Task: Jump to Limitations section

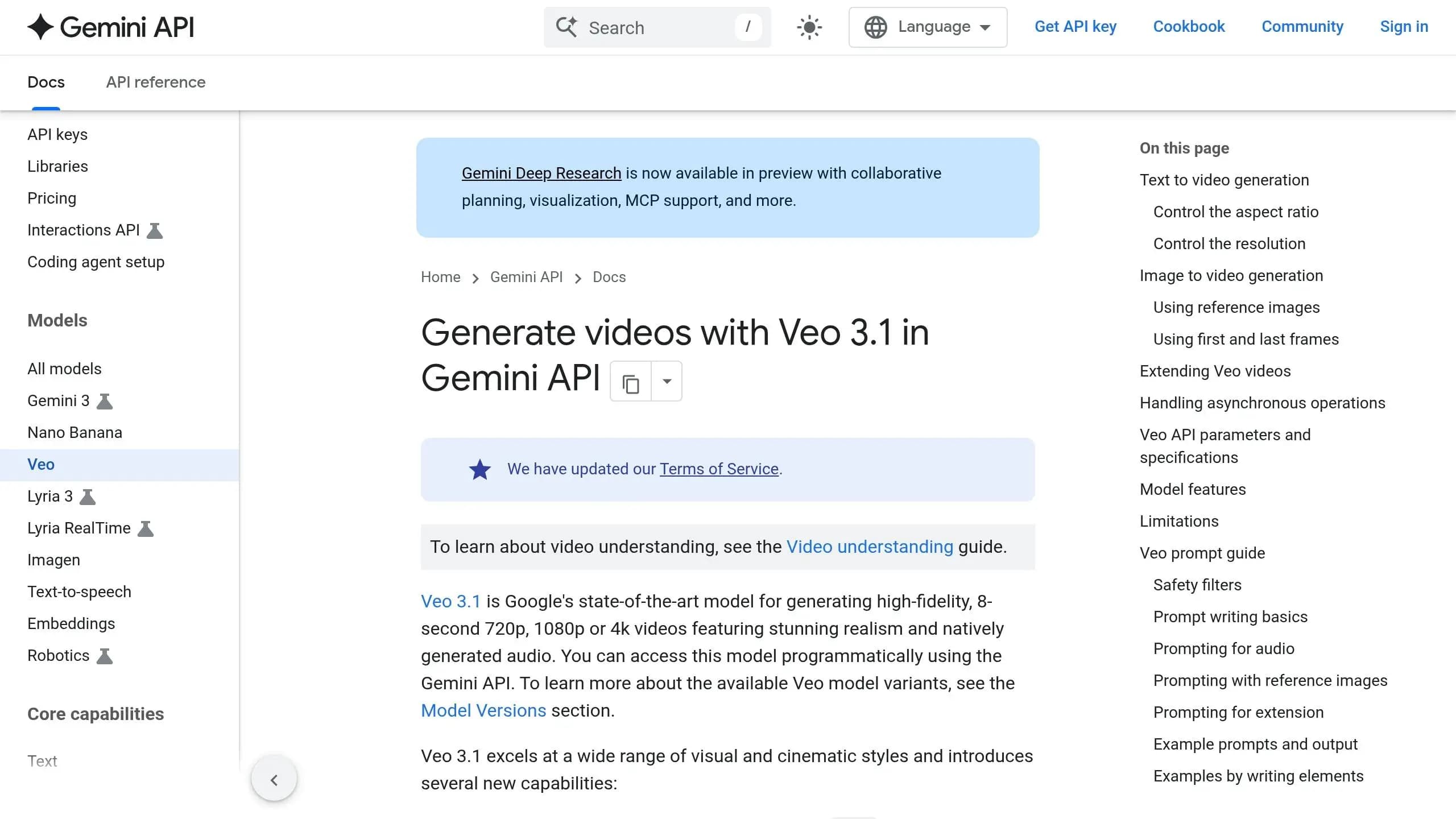Action: (1179, 522)
